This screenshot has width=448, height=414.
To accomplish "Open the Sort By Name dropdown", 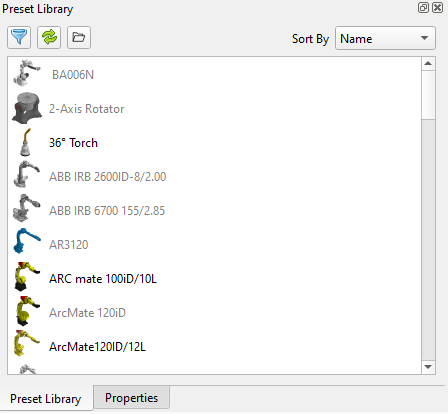I will (x=385, y=38).
